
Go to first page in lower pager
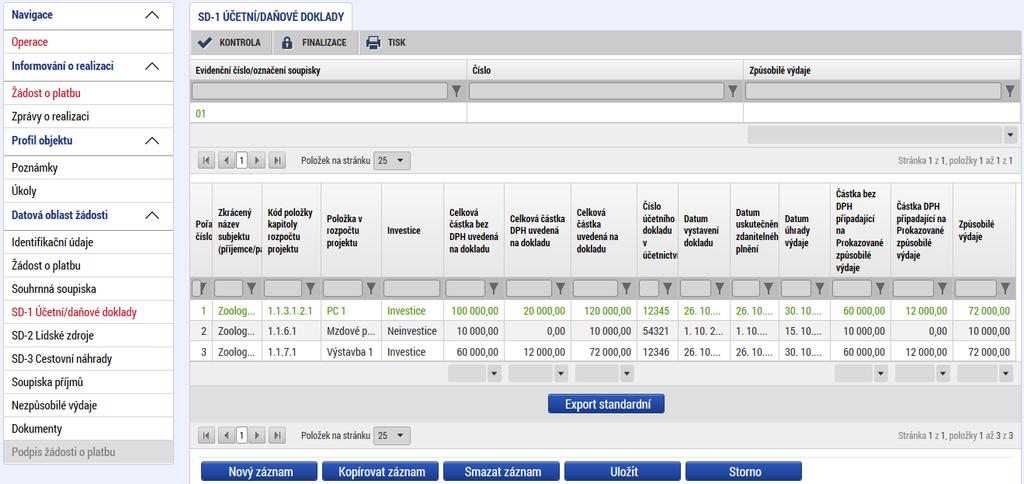point(206,435)
